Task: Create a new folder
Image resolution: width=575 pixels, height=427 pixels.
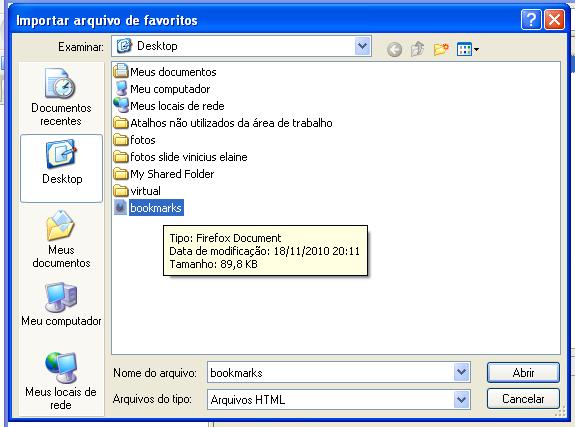Action: pyautogui.click(x=441, y=49)
